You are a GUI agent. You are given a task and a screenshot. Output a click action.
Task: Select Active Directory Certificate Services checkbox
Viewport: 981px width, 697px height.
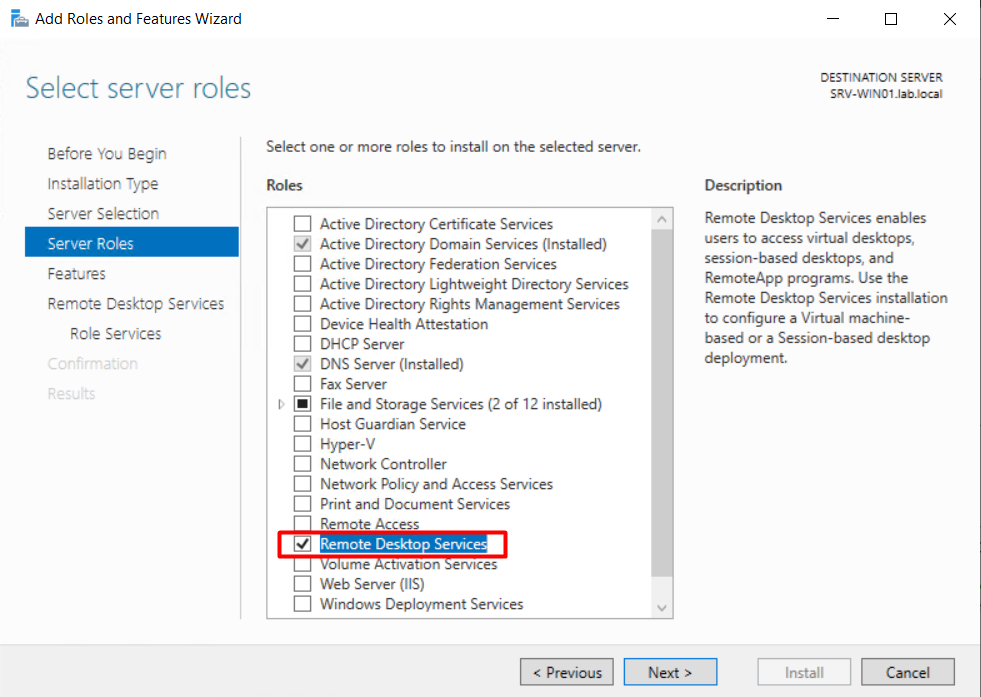tap(302, 224)
